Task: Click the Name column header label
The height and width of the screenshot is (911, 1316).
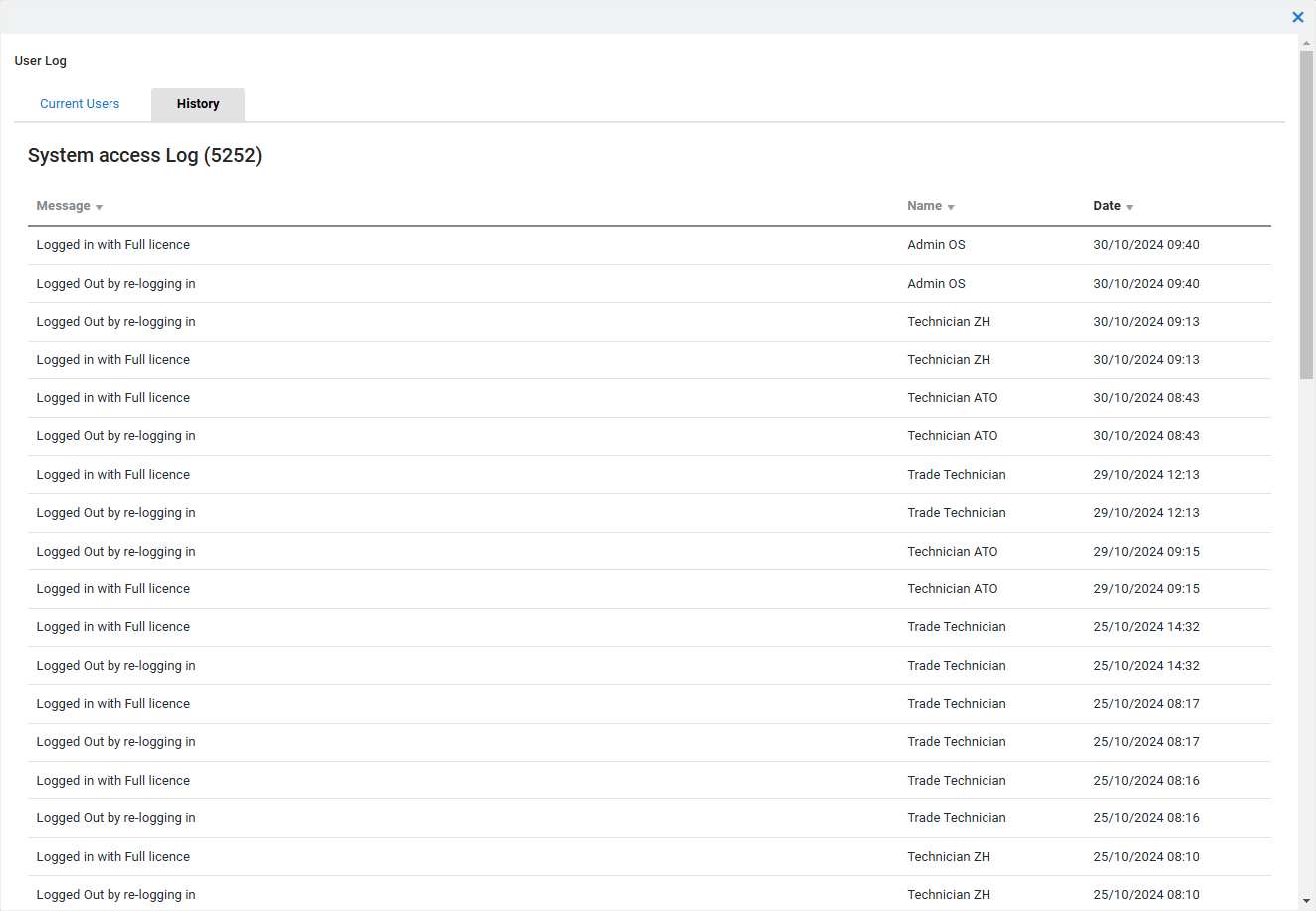Action: point(924,206)
